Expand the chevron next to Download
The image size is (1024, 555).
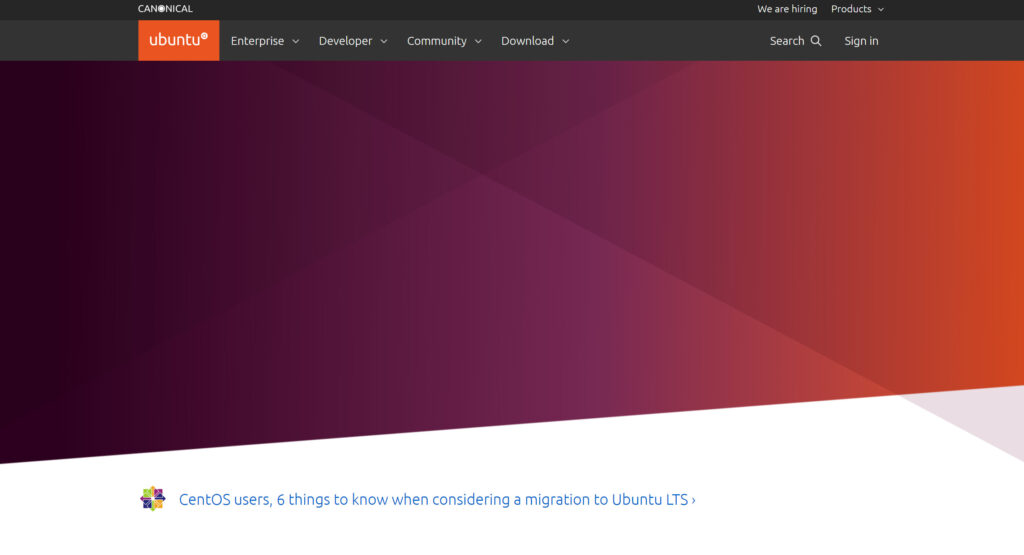click(x=565, y=42)
